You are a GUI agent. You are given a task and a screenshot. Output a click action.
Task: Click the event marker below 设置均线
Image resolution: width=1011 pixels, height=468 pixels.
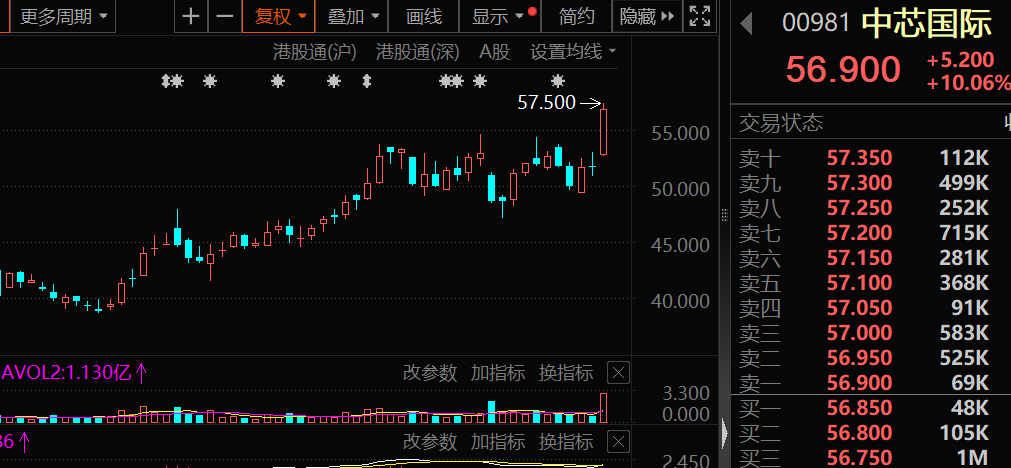click(x=558, y=81)
